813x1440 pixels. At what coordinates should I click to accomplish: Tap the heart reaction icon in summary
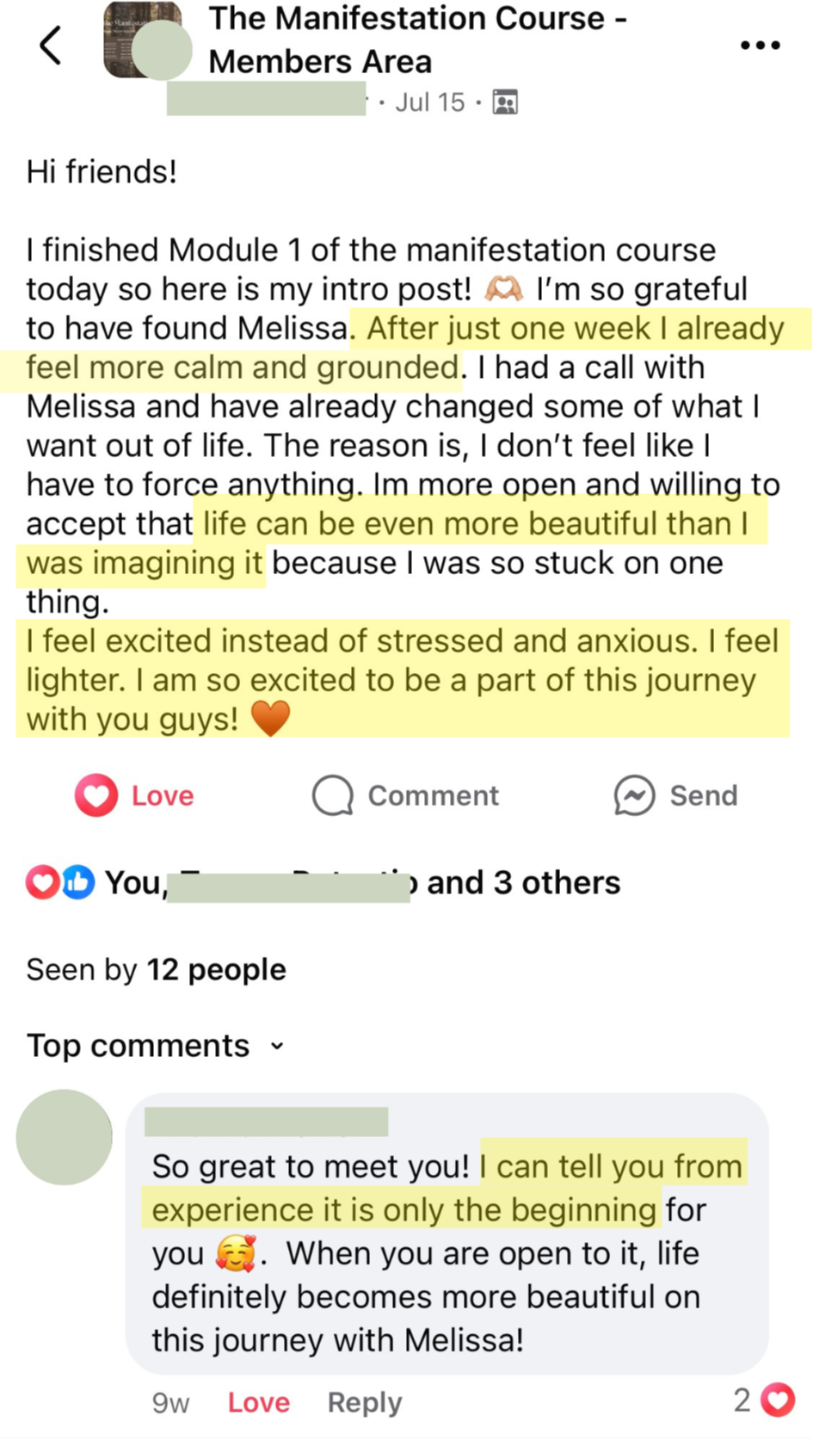point(42,883)
